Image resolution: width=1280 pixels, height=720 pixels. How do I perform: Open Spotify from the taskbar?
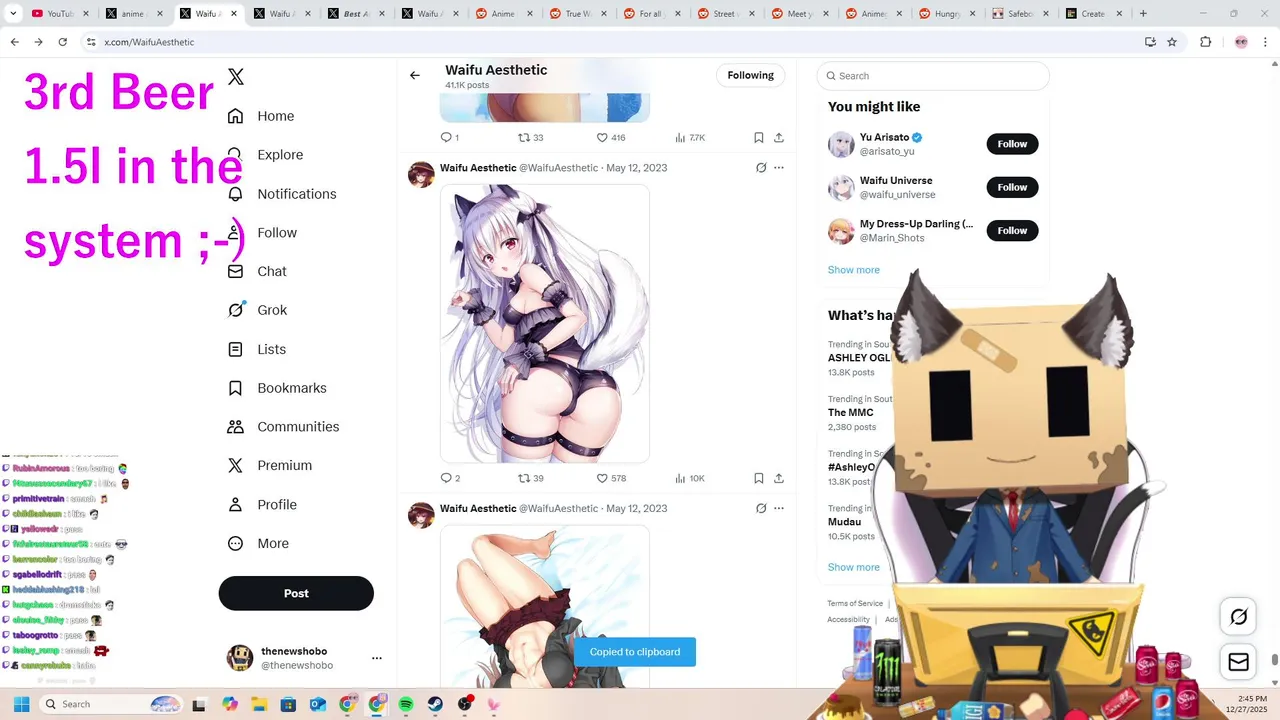pyautogui.click(x=406, y=704)
